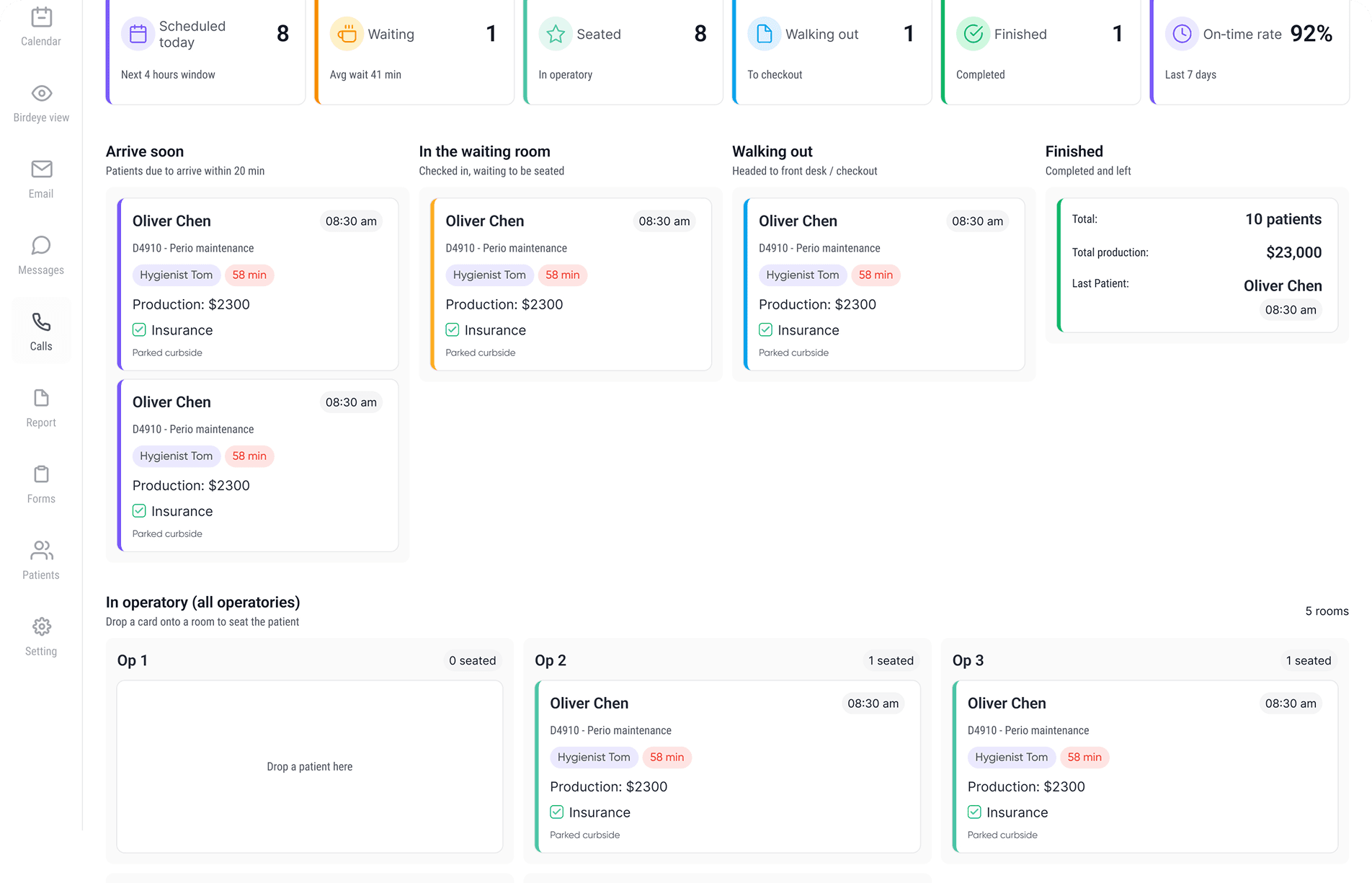Select the Calls phone icon

coord(41,322)
